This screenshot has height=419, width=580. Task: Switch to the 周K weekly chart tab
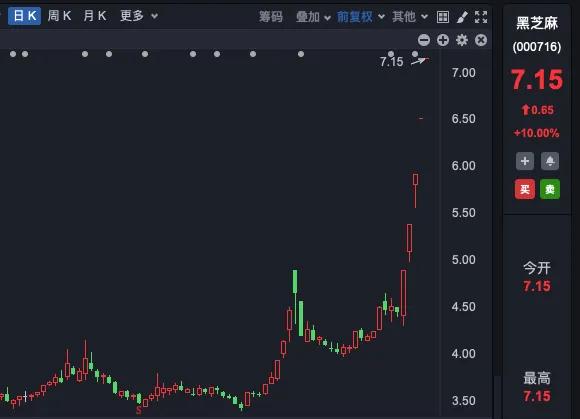point(59,16)
